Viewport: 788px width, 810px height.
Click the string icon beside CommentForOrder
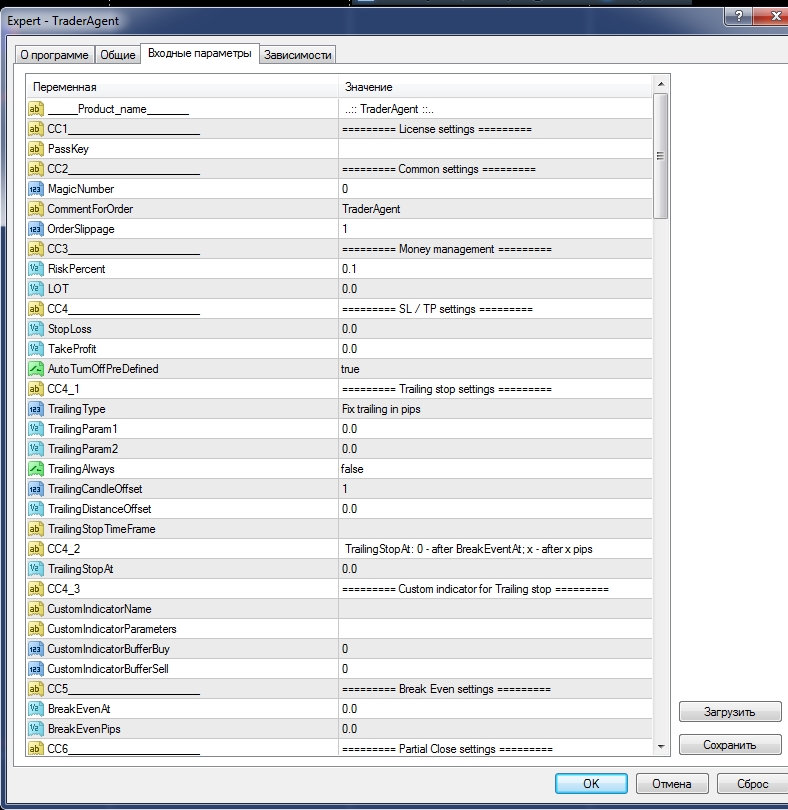[x=35, y=209]
